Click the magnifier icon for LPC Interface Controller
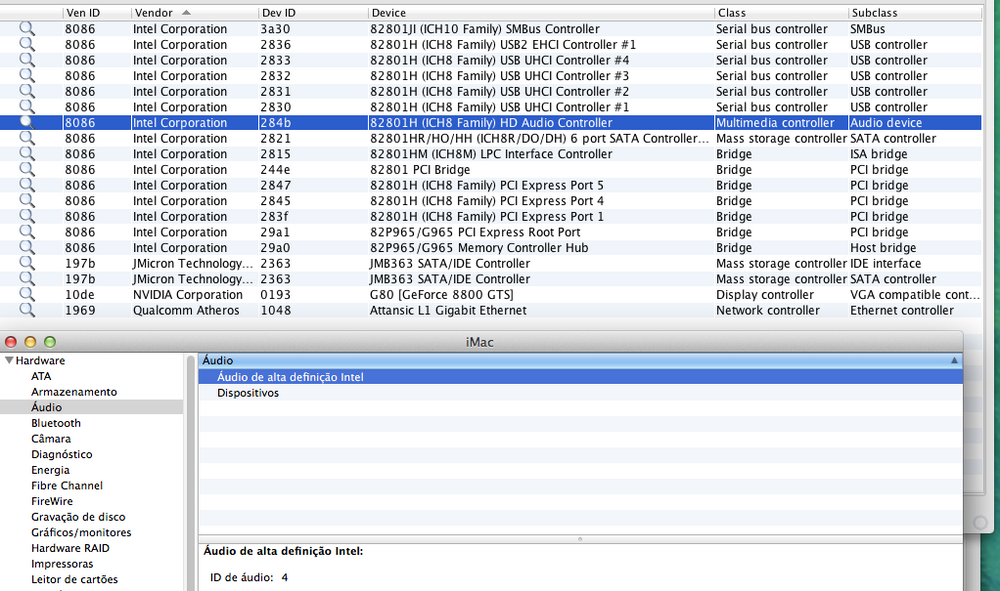The image size is (1000, 591). pyautogui.click(x=27, y=154)
